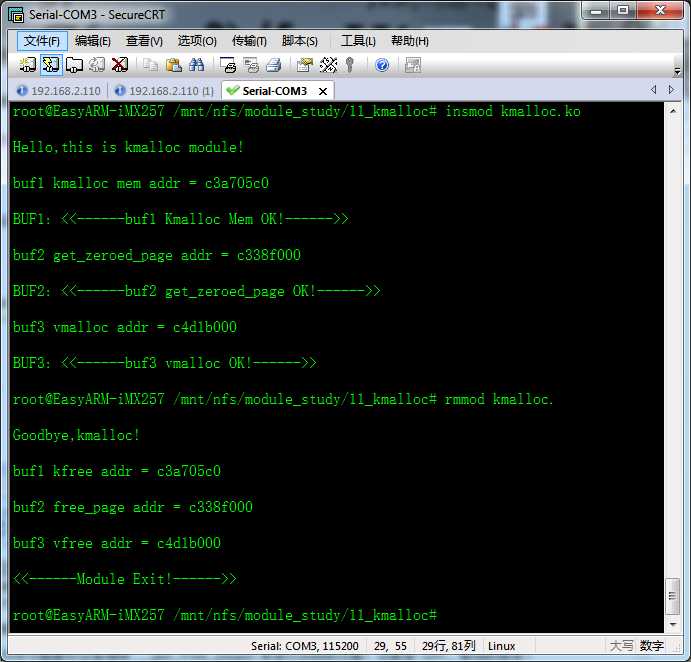This screenshot has width=691, height=662.
Task: Click the cursor position '29, 55' in status bar
Action: tap(390, 646)
